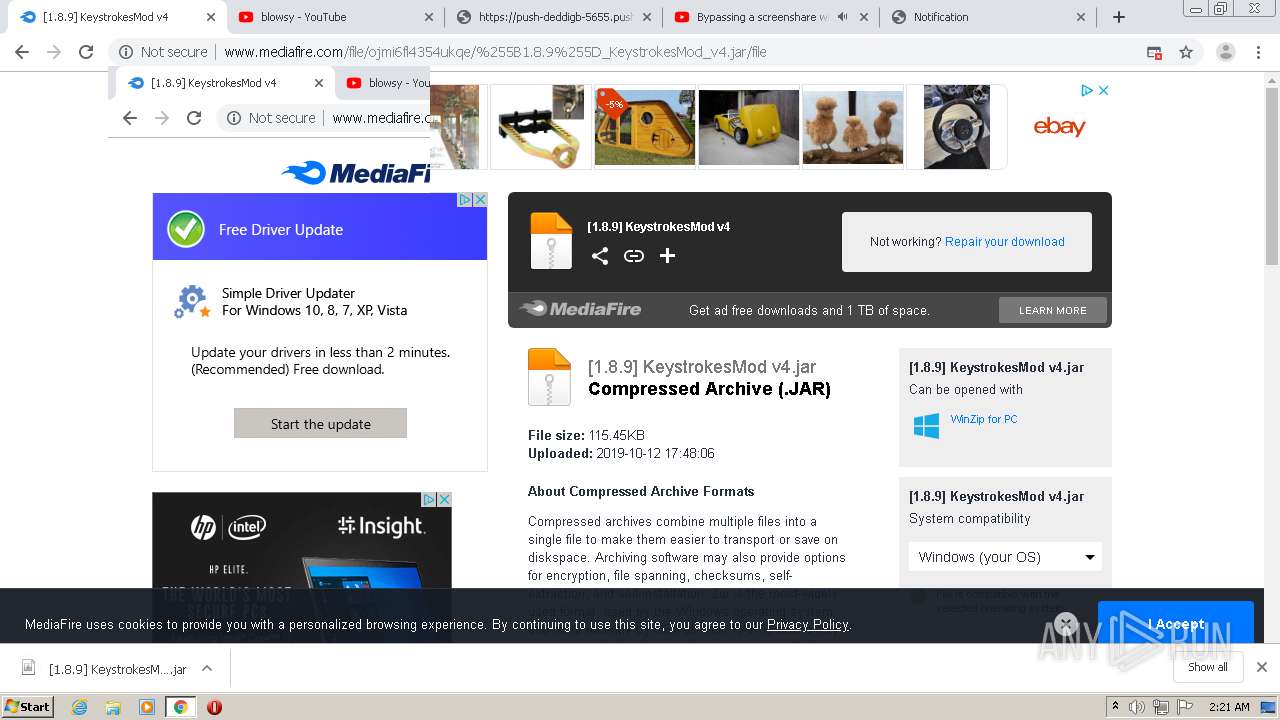Screen dimensions: 1280x720
Task: Click the Chrome back arrow
Action: coord(22,52)
